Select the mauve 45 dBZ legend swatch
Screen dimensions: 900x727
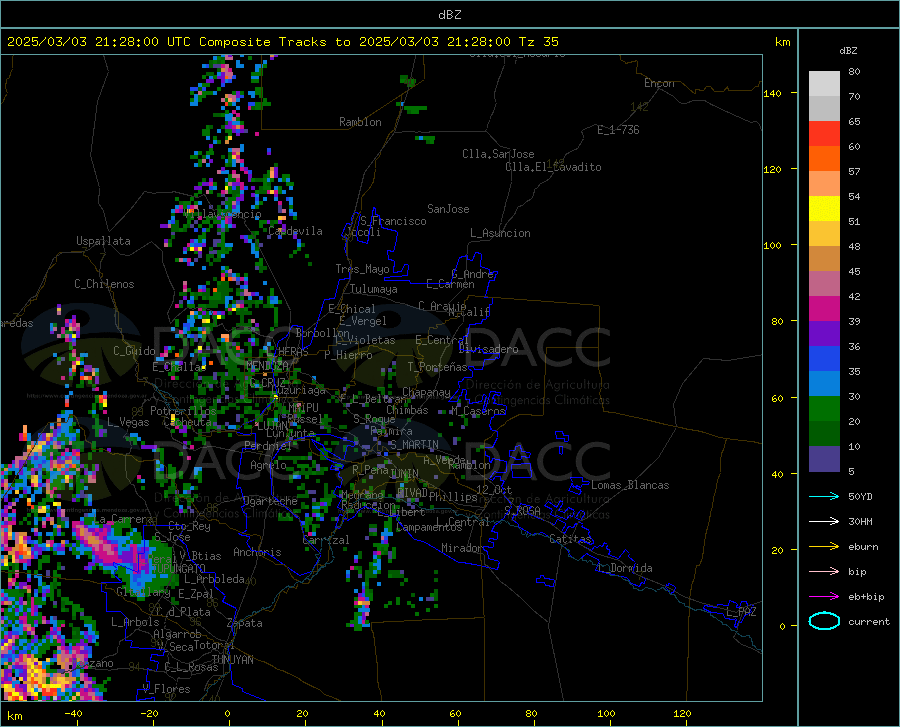824,283
